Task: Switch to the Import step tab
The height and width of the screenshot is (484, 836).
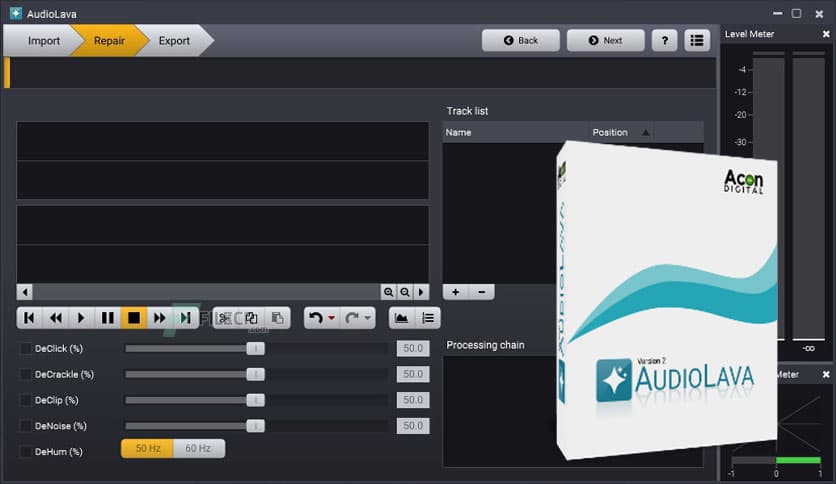Action: [x=44, y=41]
